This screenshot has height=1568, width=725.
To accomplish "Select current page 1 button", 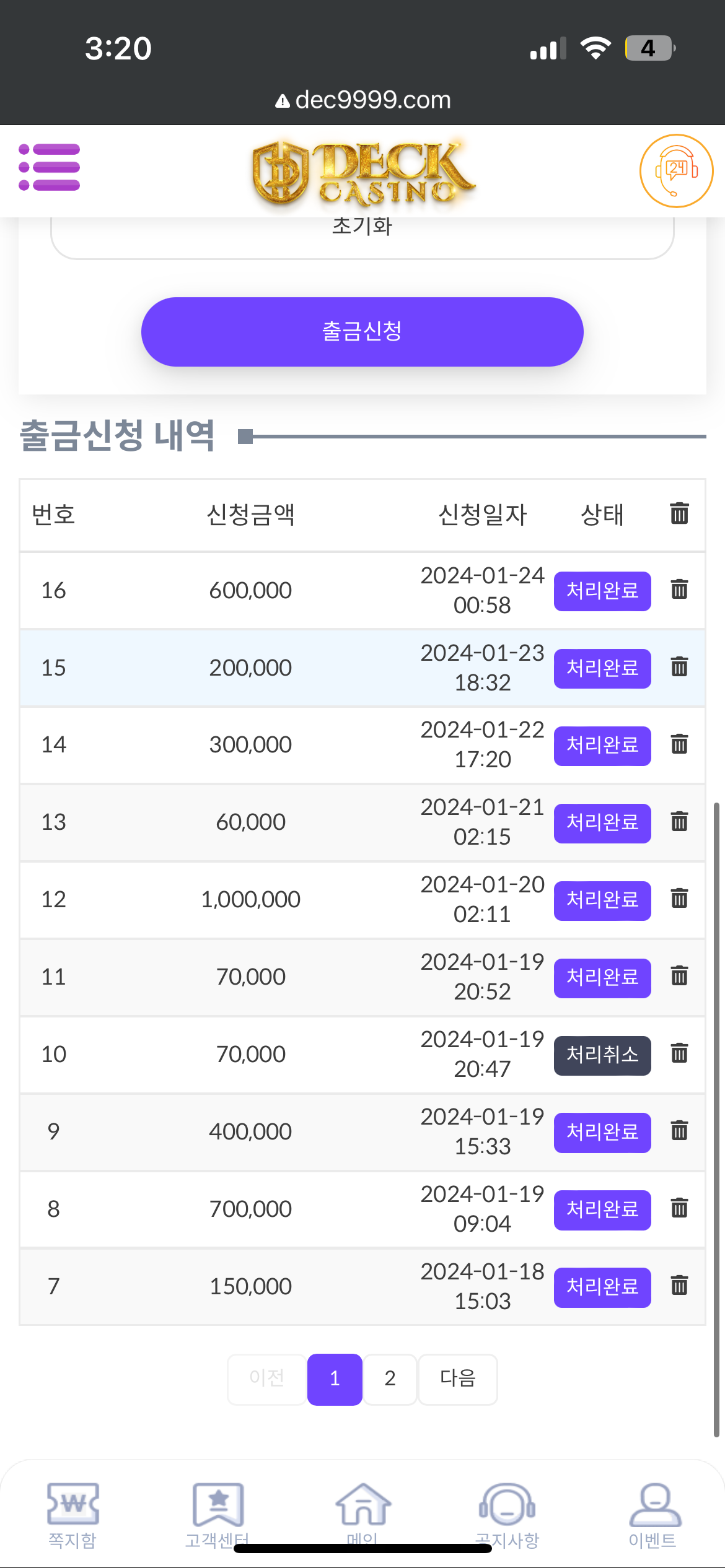I will [335, 1379].
